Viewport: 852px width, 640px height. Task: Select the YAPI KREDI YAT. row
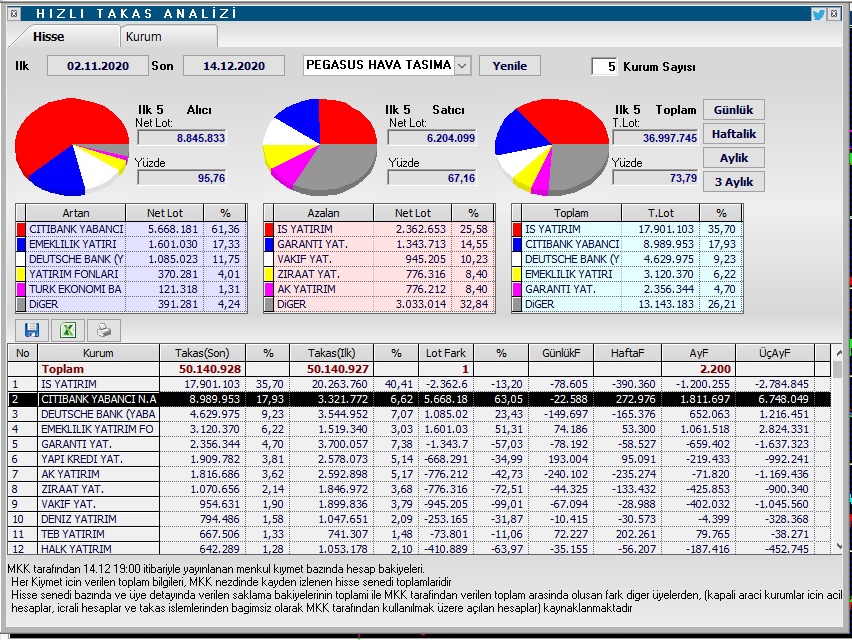coord(419,459)
